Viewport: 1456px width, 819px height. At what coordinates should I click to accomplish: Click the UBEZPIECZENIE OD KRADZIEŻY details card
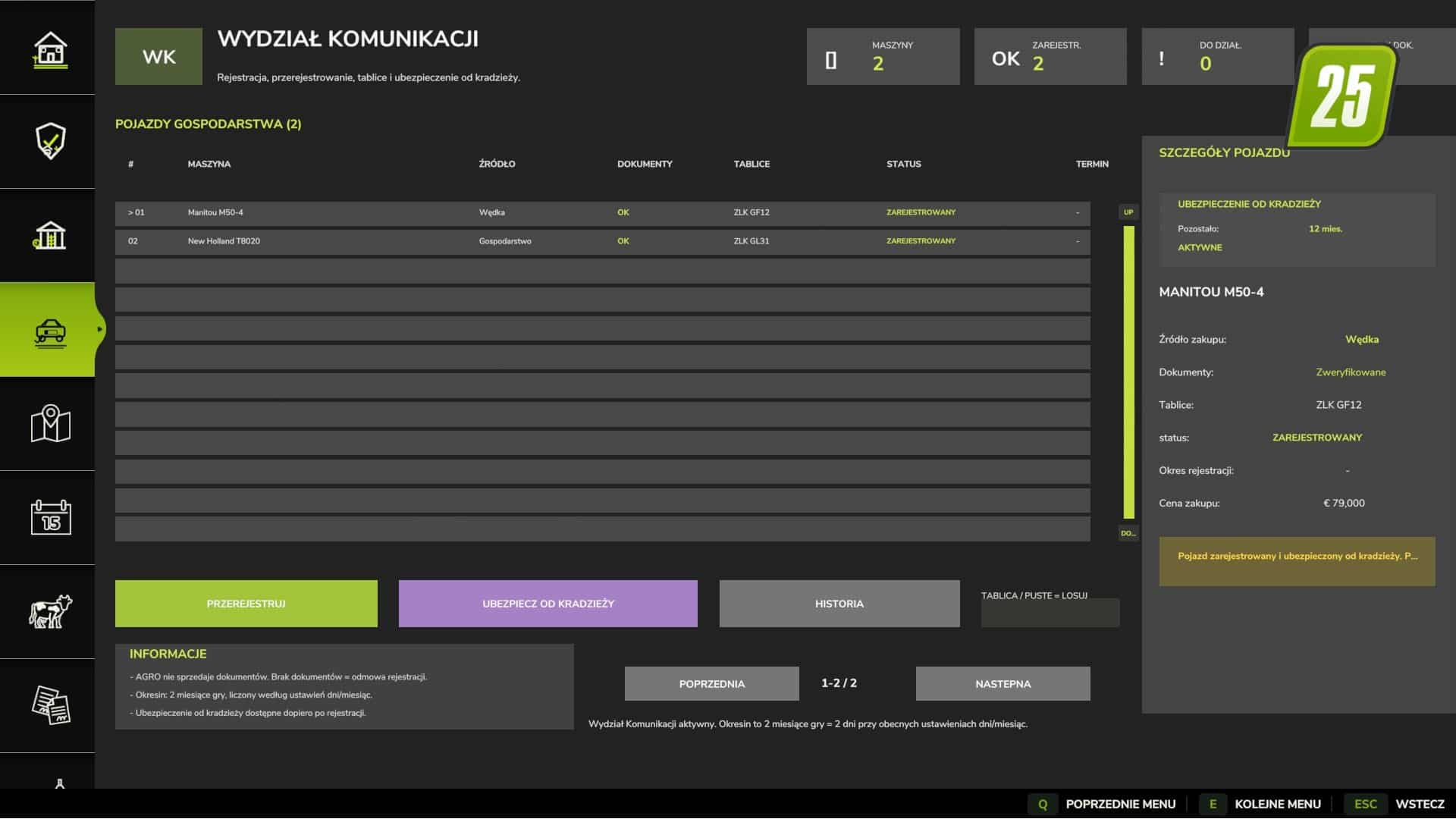click(1297, 230)
